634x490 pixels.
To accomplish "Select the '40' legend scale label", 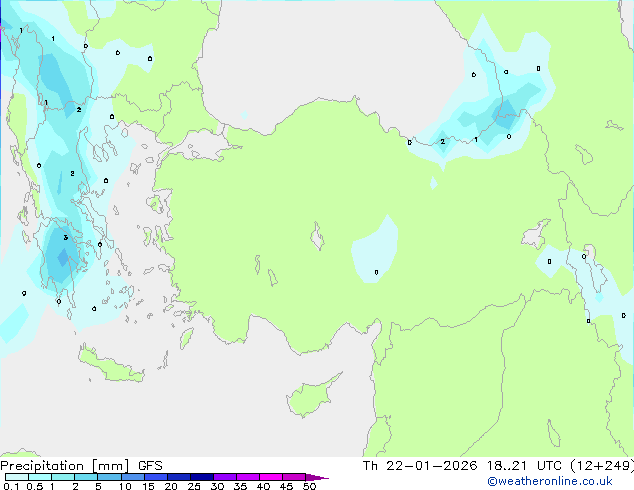I will pos(263,486).
